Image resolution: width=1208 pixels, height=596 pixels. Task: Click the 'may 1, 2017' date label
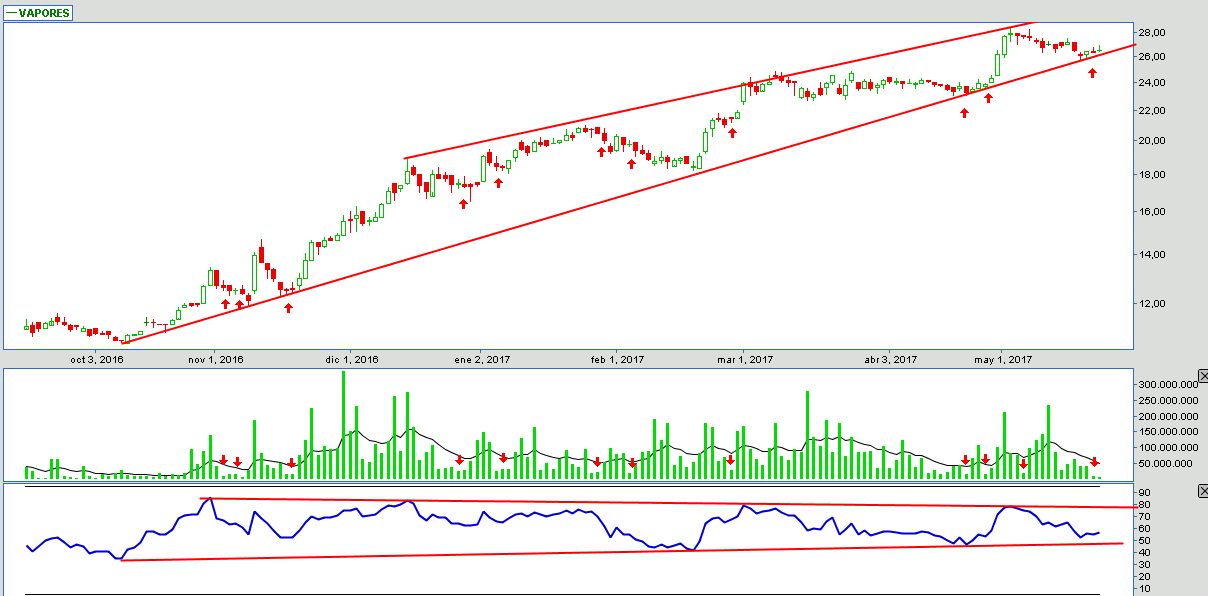coord(1005,359)
